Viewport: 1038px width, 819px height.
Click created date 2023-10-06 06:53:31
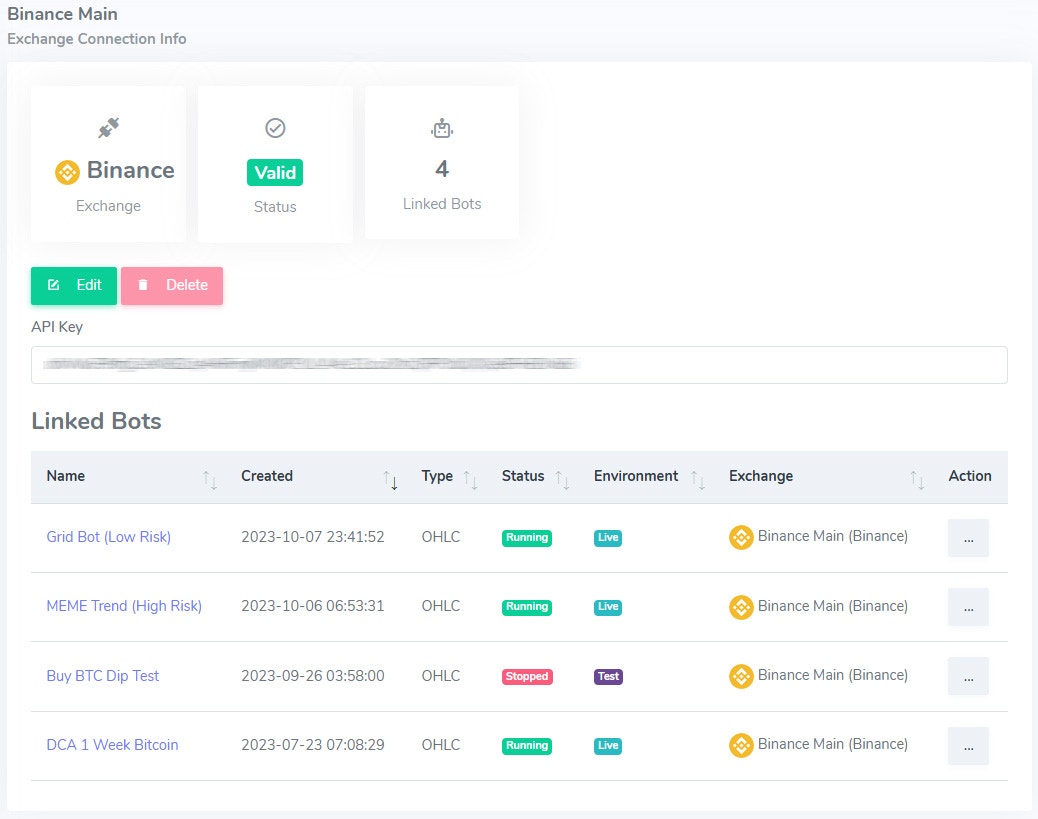click(x=312, y=606)
